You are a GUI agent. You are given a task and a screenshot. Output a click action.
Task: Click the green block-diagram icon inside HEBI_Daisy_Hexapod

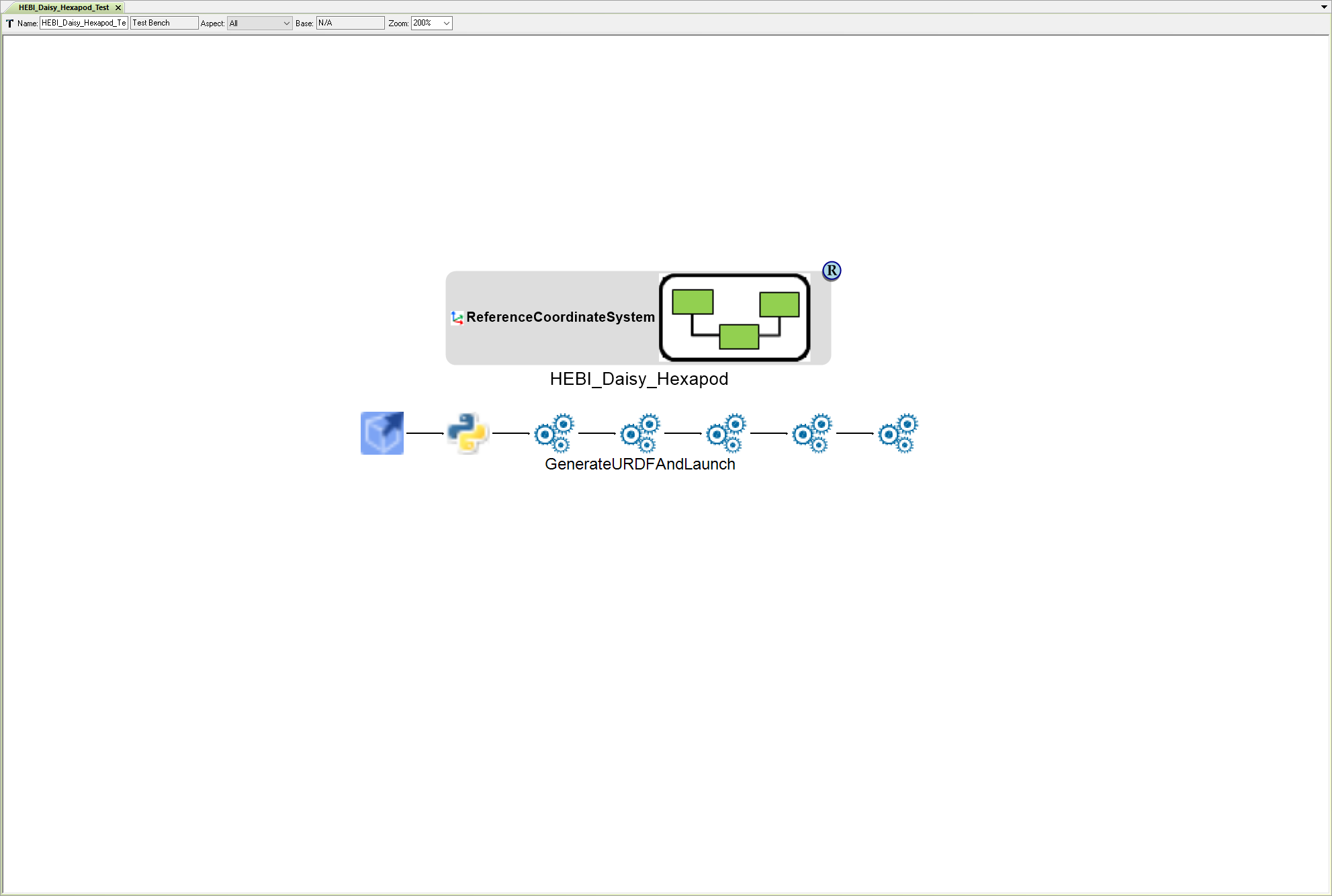coord(734,317)
